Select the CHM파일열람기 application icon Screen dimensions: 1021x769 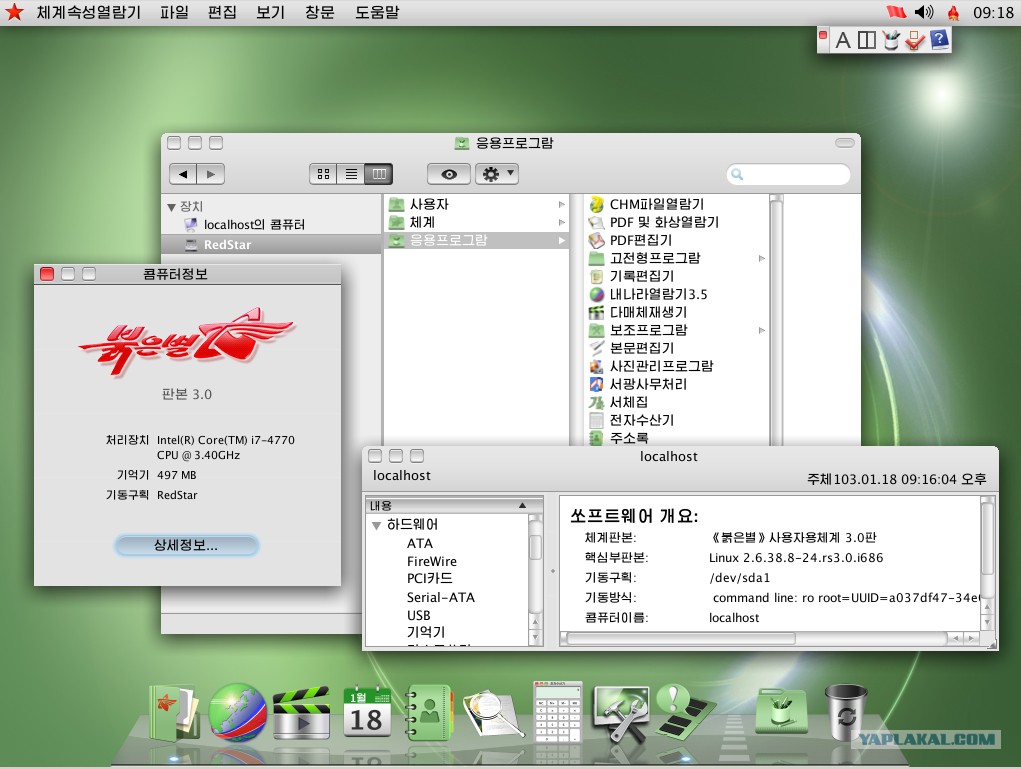tap(596, 204)
